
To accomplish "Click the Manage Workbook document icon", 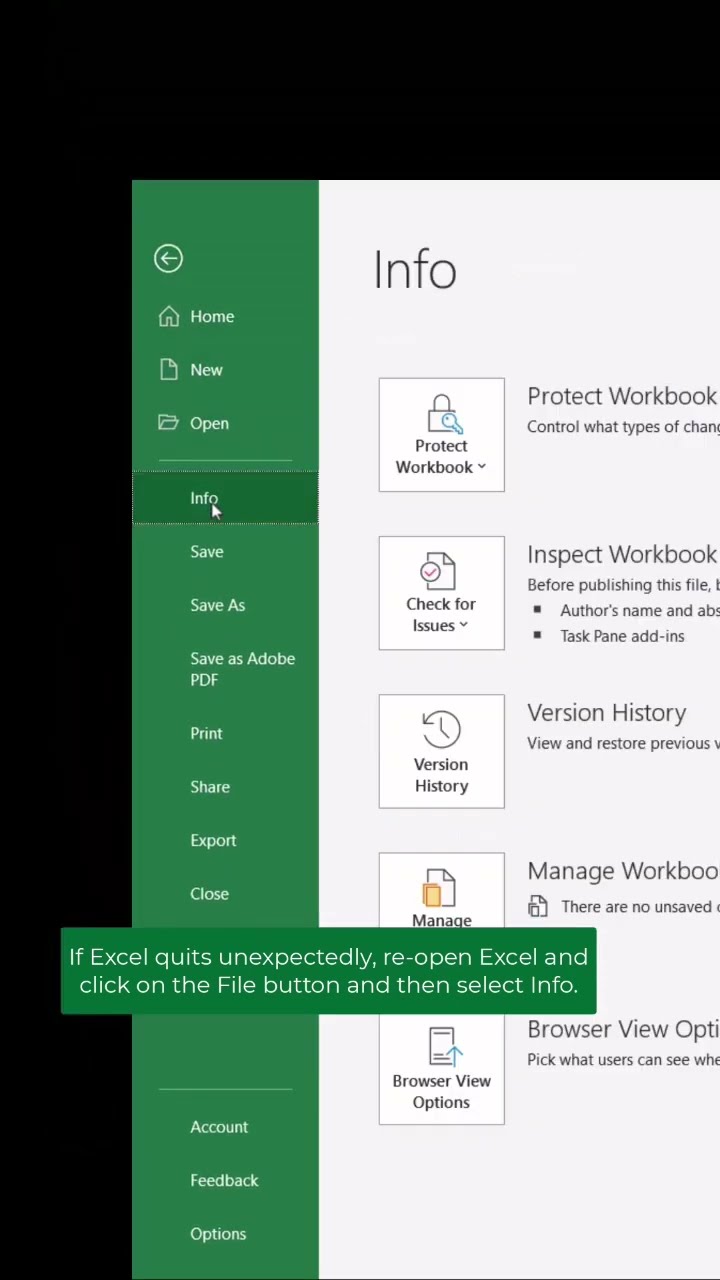I will 441,888.
